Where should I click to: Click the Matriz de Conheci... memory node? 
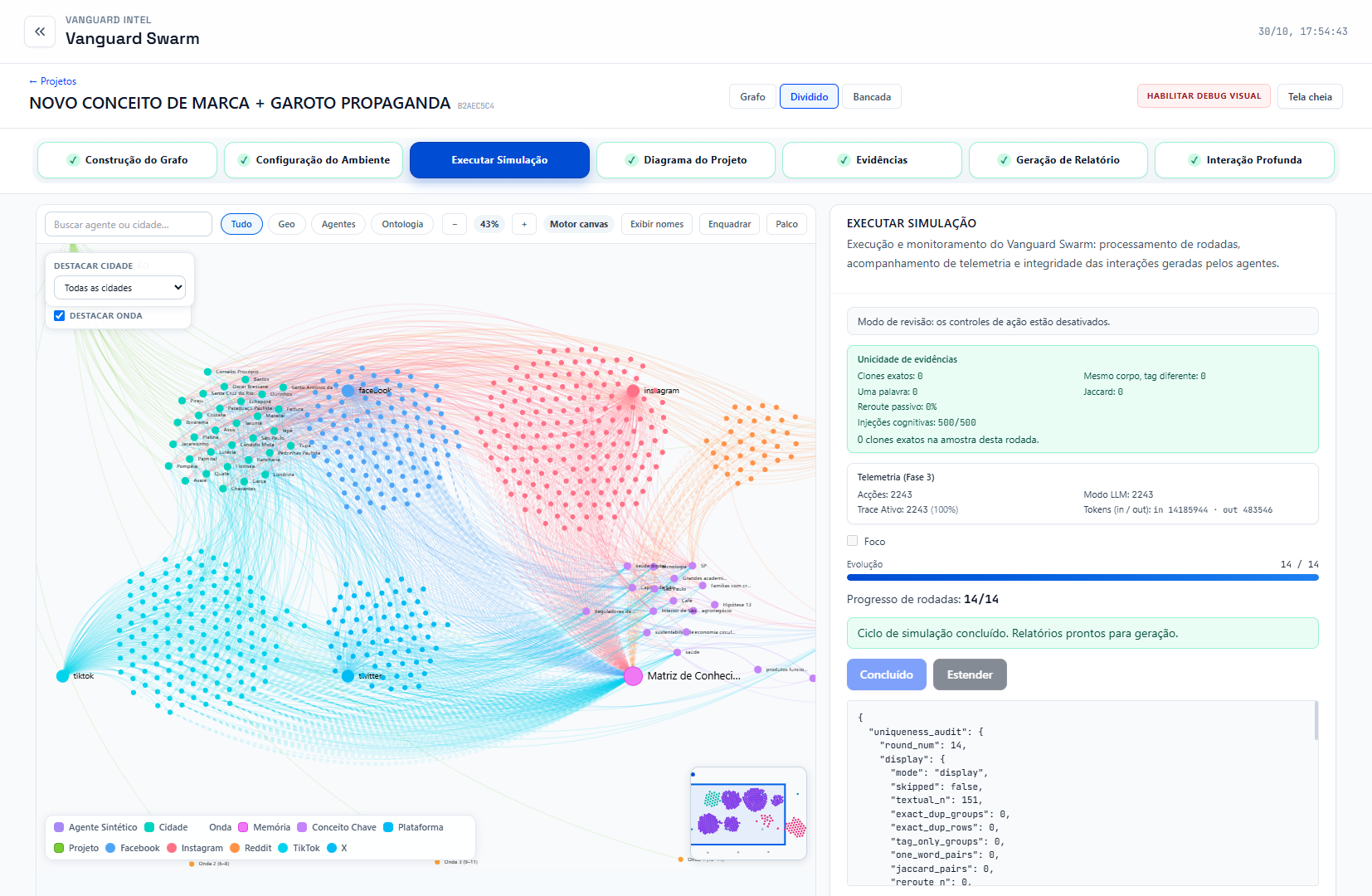pyautogui.click(x=633, y=676)
